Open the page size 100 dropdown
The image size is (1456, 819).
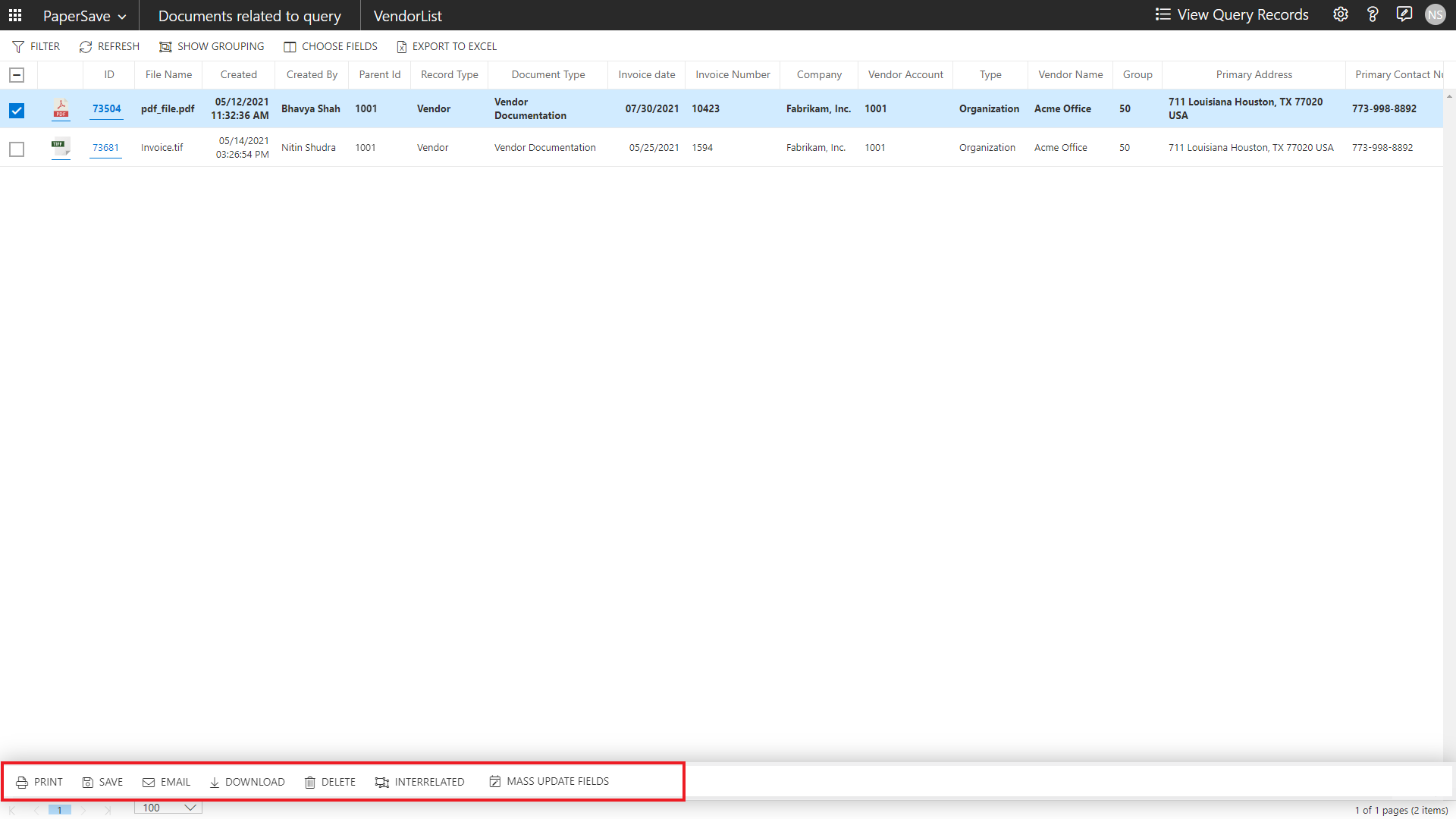[x=168, y=808]
